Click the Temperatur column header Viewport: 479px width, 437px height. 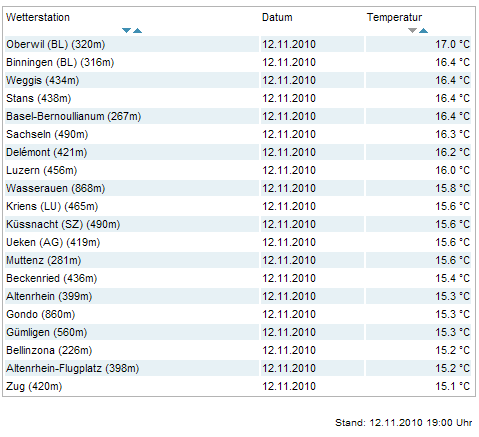pyautogui.click(x=394, y=17)
